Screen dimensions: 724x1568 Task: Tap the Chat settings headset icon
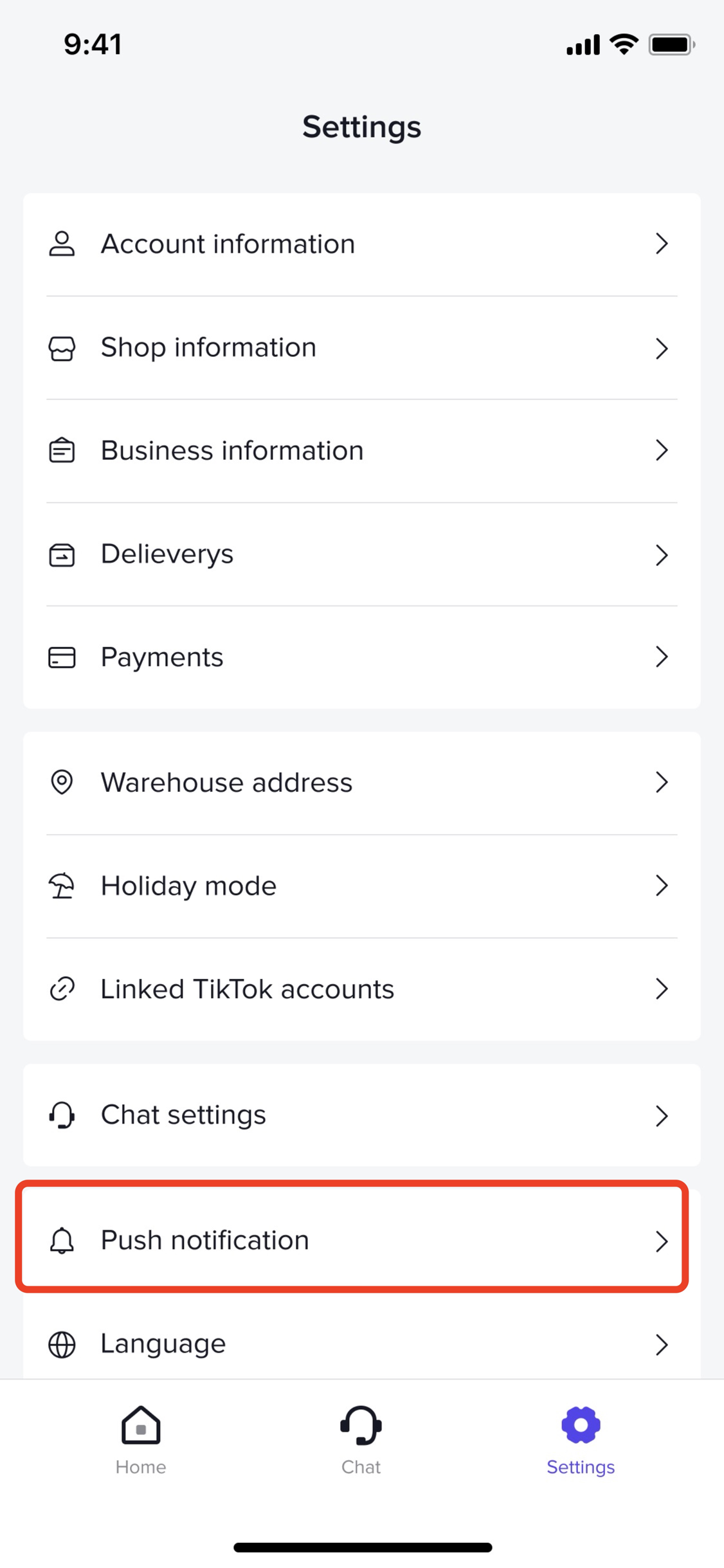(x=62, y=1115)
